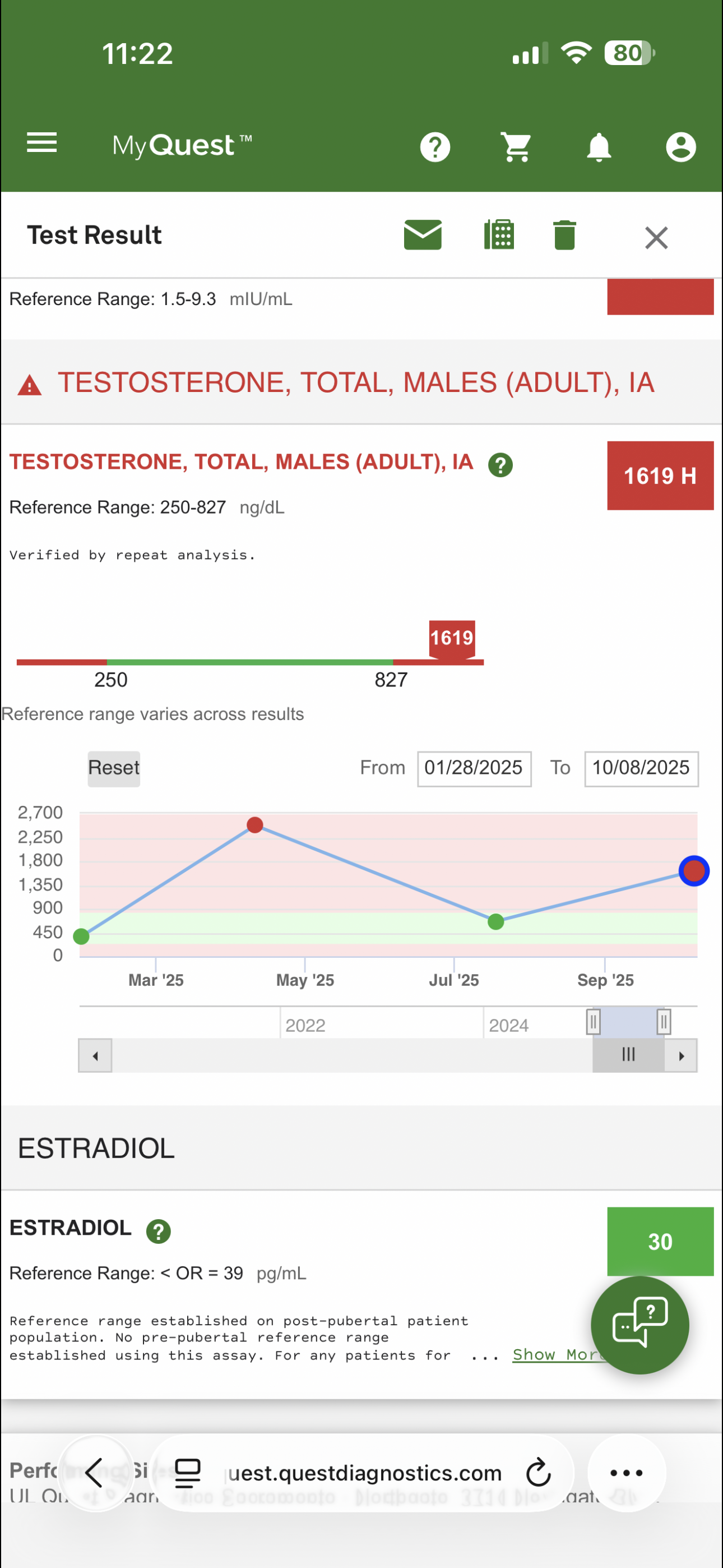Open the shopping cart
723x1568 pixels.
[x=516, y=147]
